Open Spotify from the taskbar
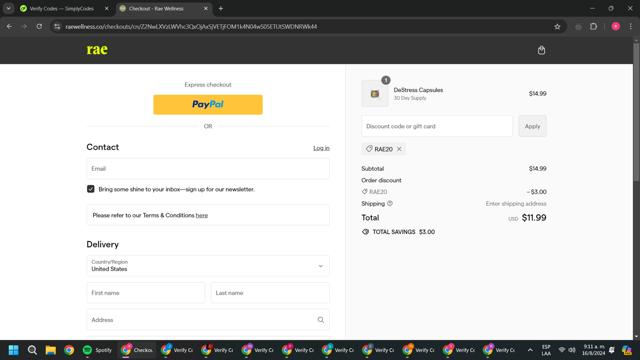Image resolution: width=640 pixels, height=360 pixels. [x=97, y=350]
